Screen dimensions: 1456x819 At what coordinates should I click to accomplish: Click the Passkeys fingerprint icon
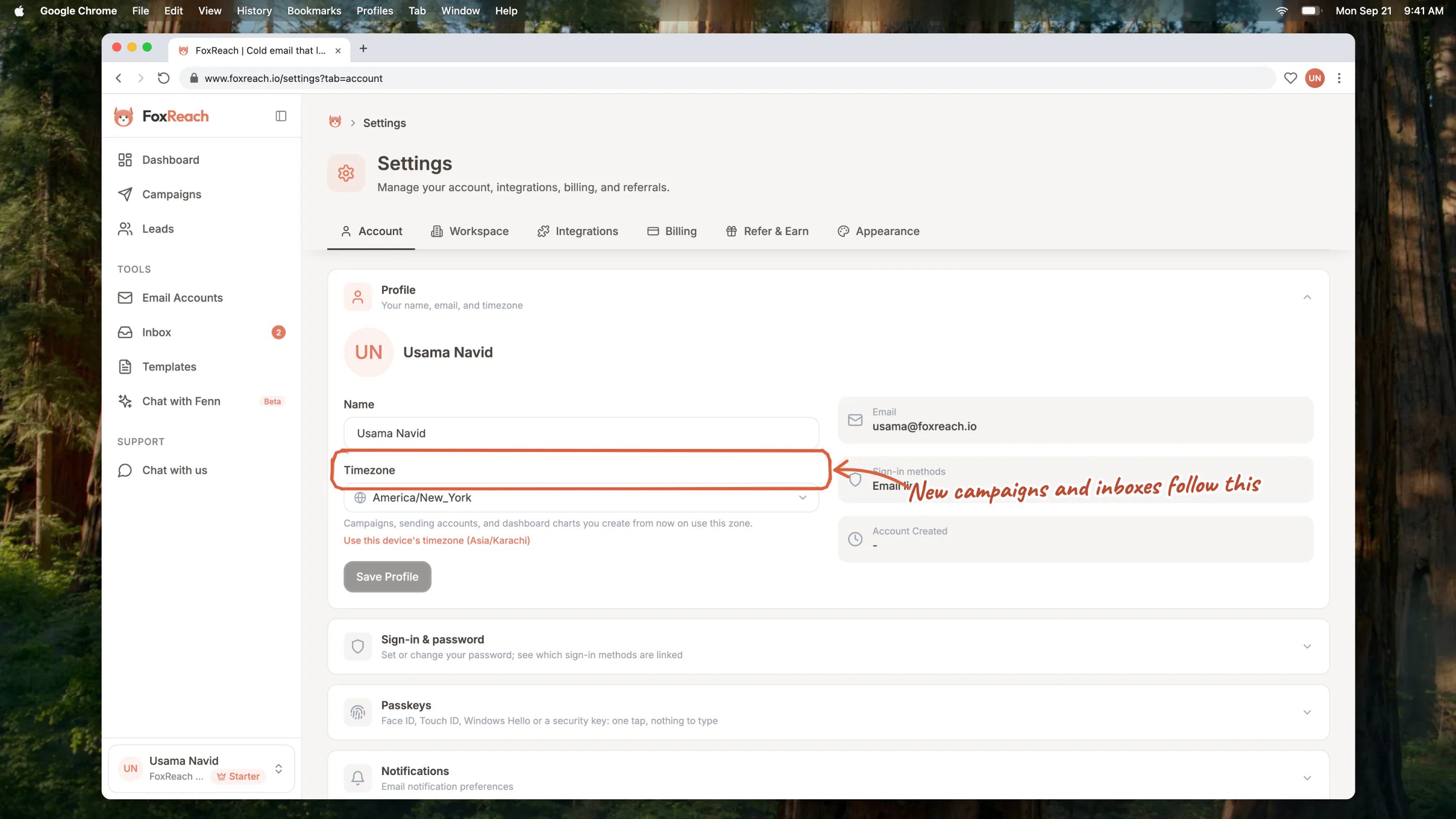coord(358,712)
